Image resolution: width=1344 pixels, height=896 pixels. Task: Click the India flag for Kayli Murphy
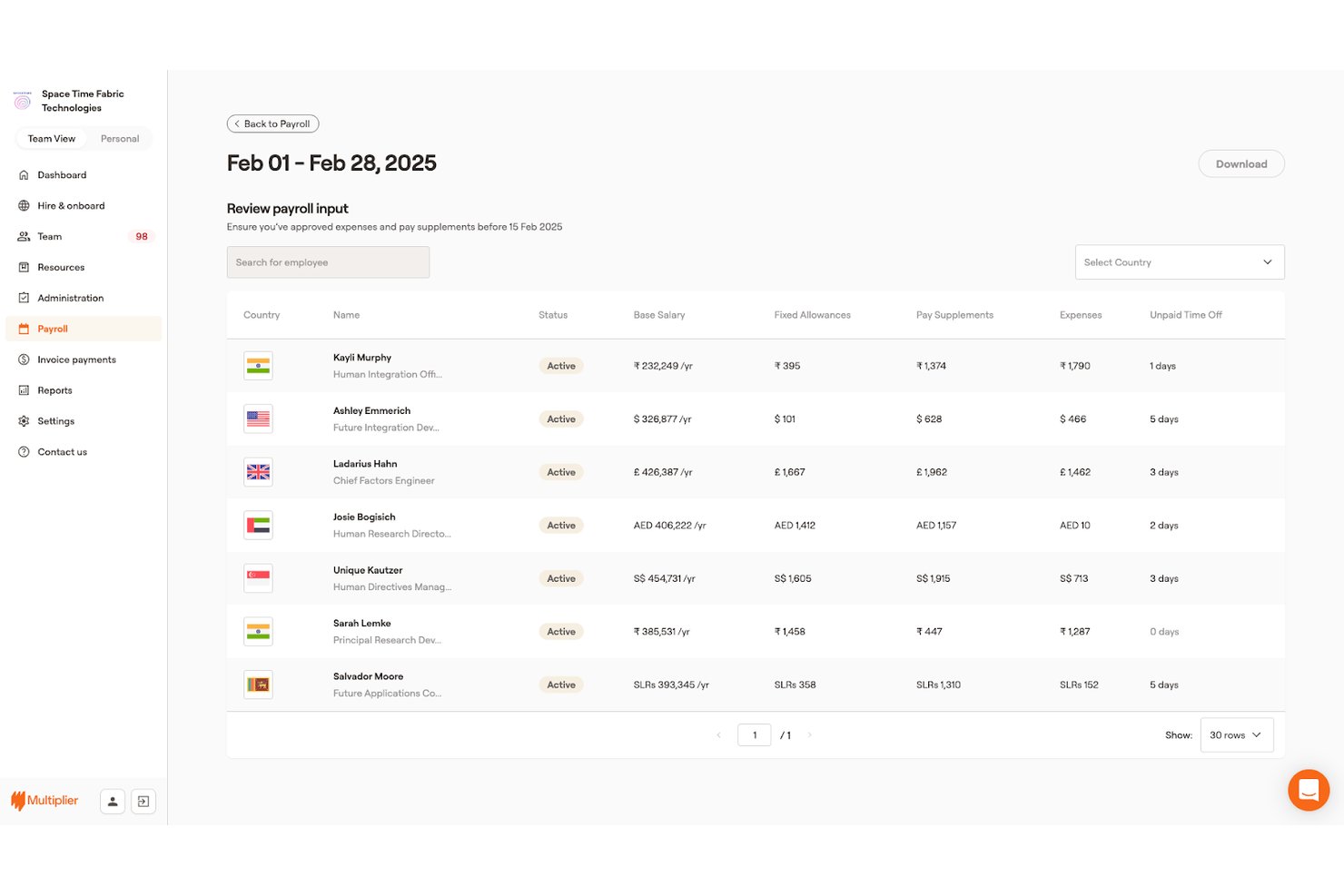259,366
